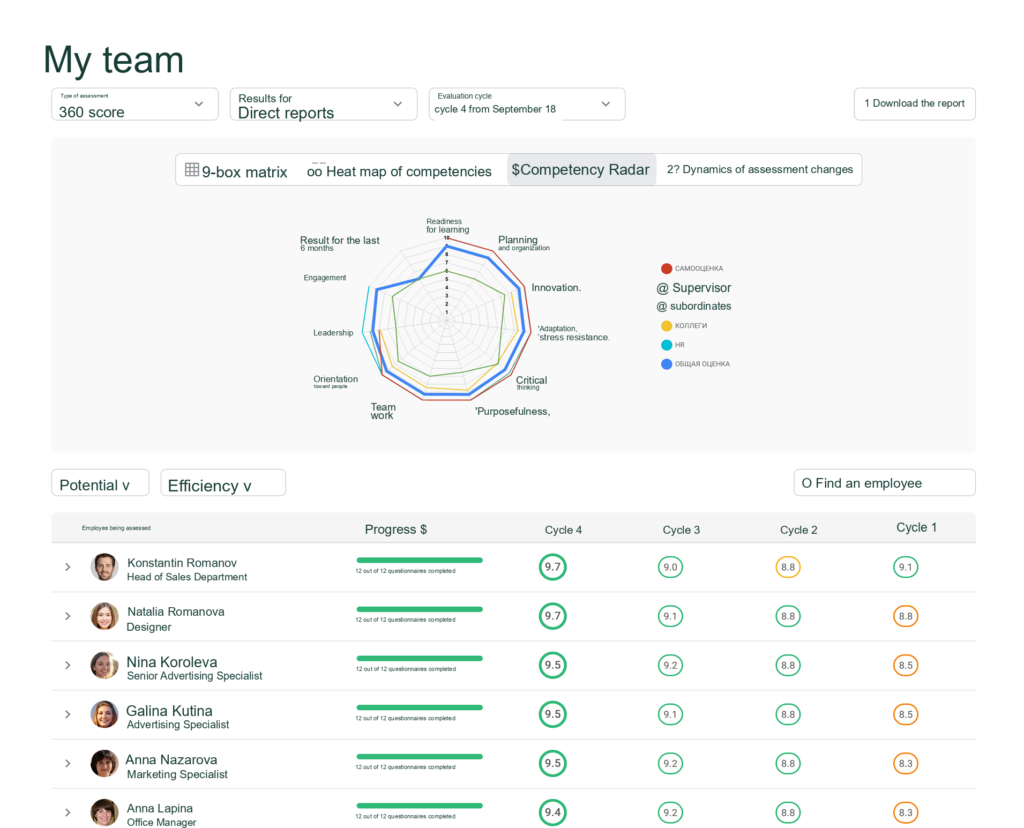The height and width of the screenshot is (828, 1024).
Task: Click Galina Kutina's avatar photo
Action: [104, 714]
